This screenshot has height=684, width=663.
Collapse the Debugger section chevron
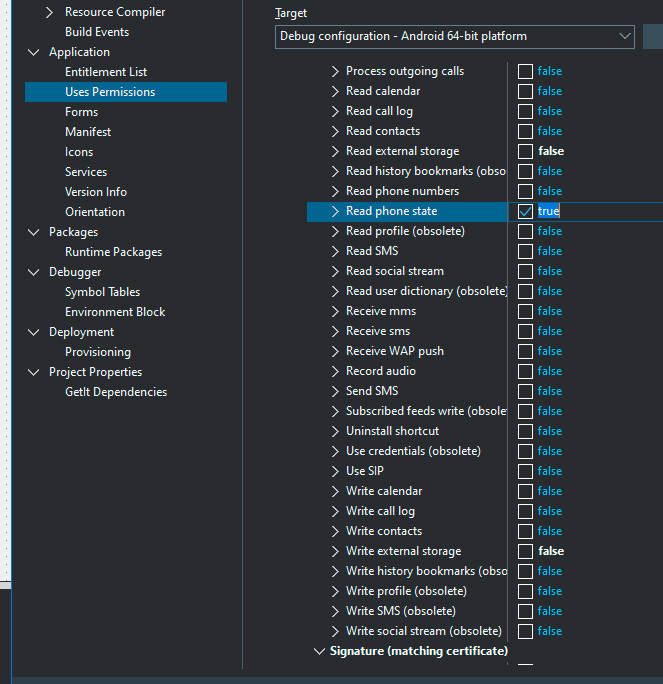pos(34,272)
